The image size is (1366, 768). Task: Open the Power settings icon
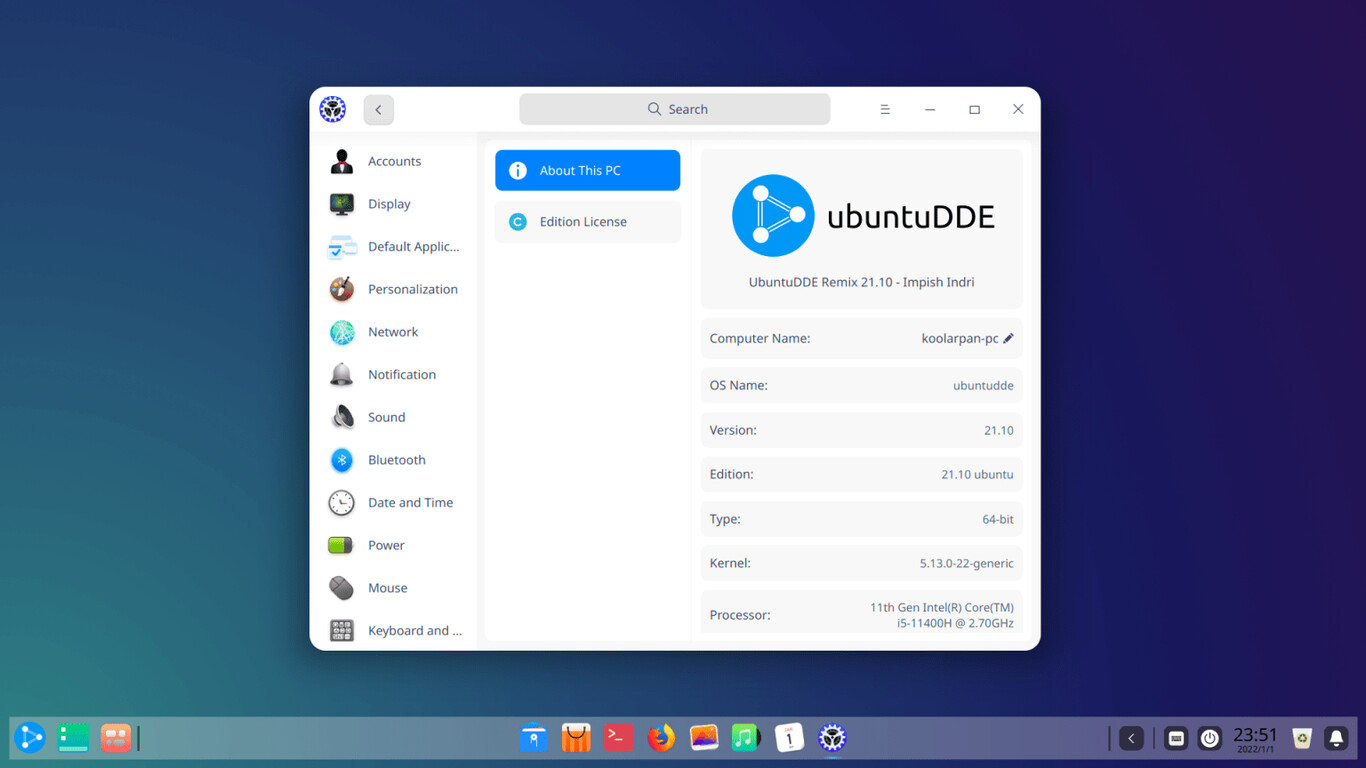click(x=341, y=545)
